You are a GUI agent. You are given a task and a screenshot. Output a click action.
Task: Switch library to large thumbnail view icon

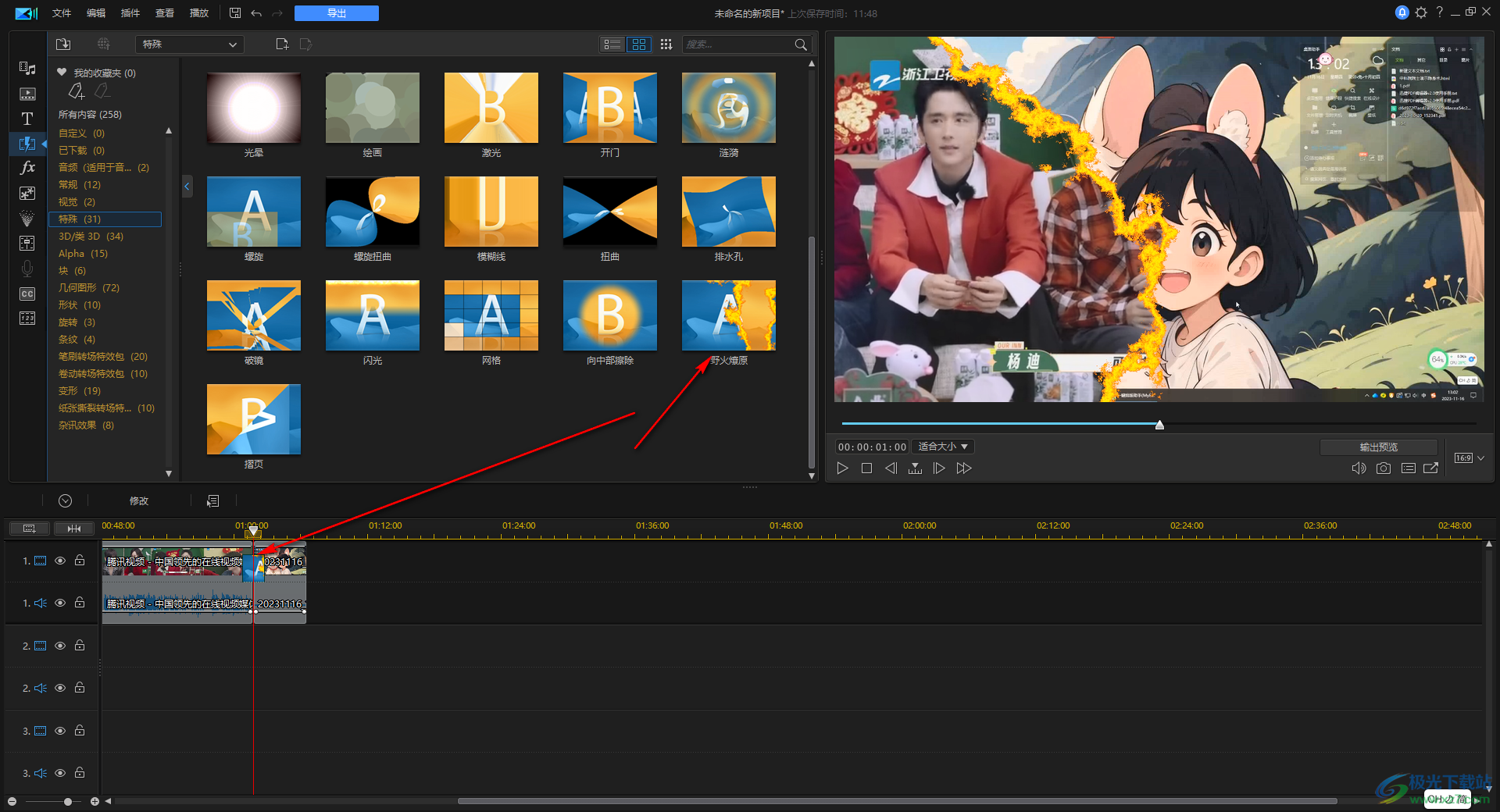[x=639, y=45]
